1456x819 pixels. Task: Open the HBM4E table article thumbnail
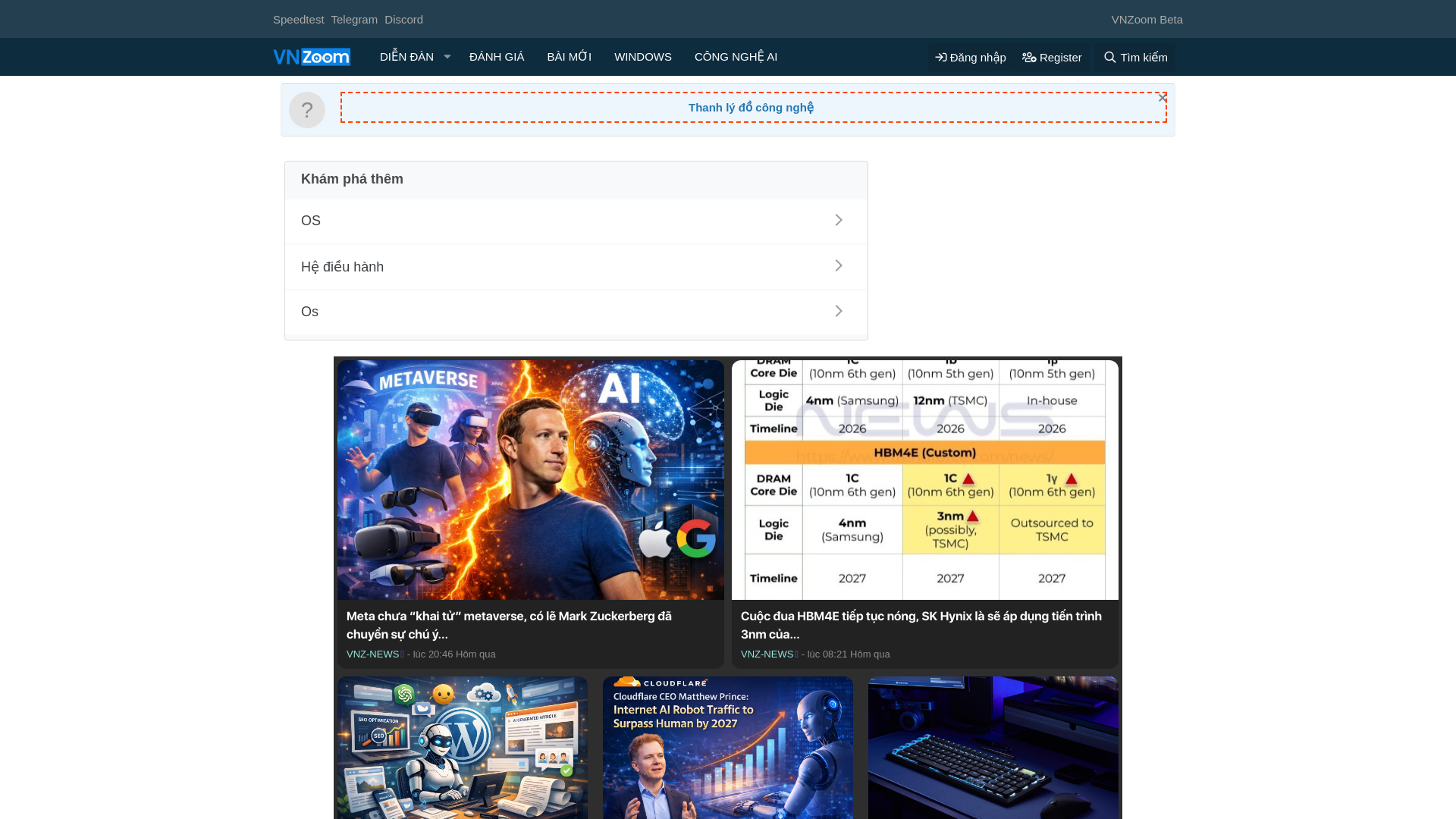tap(925, 480)
